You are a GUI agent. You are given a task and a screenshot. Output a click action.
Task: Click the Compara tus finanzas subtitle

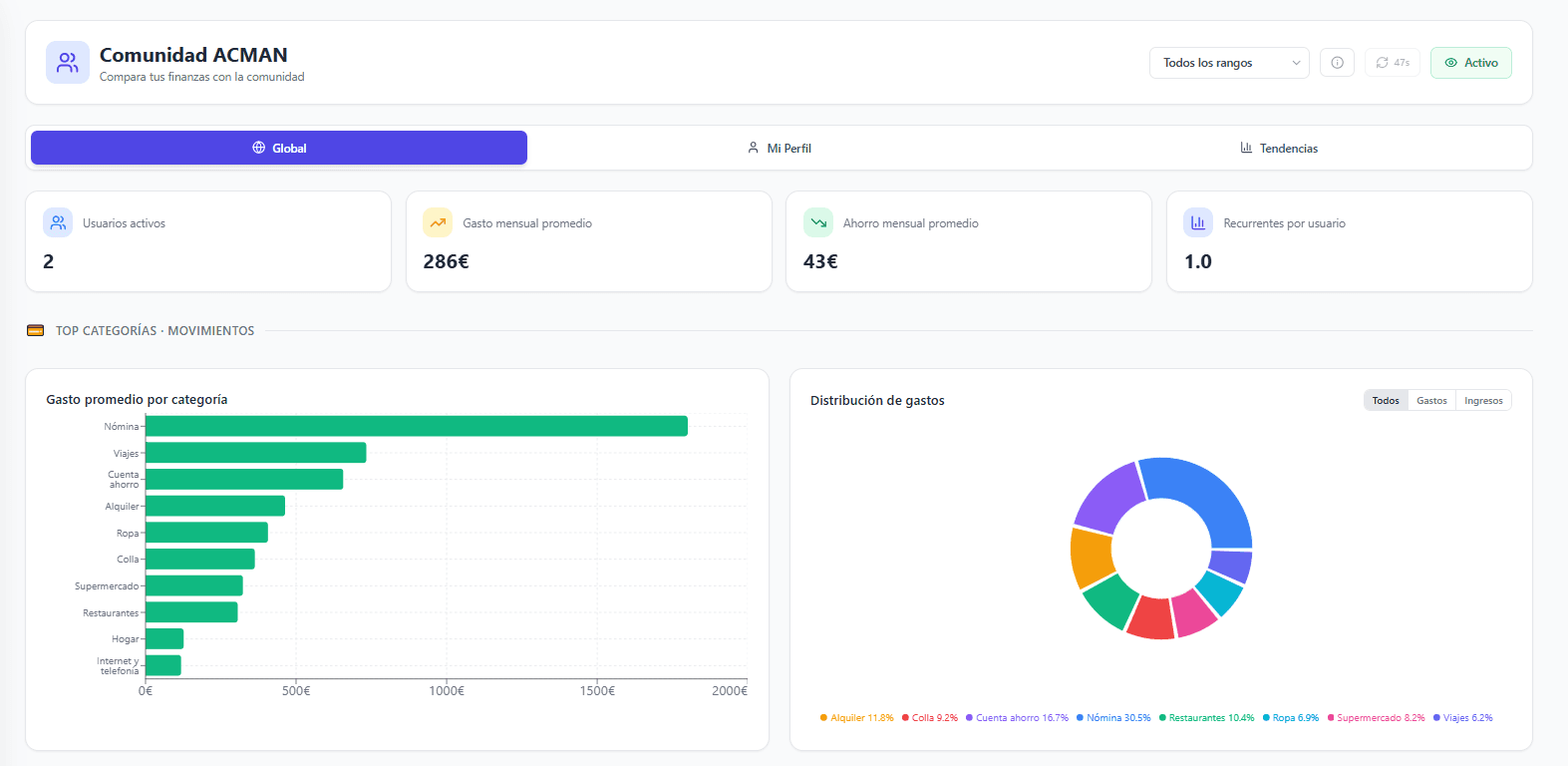click(202, 77)
